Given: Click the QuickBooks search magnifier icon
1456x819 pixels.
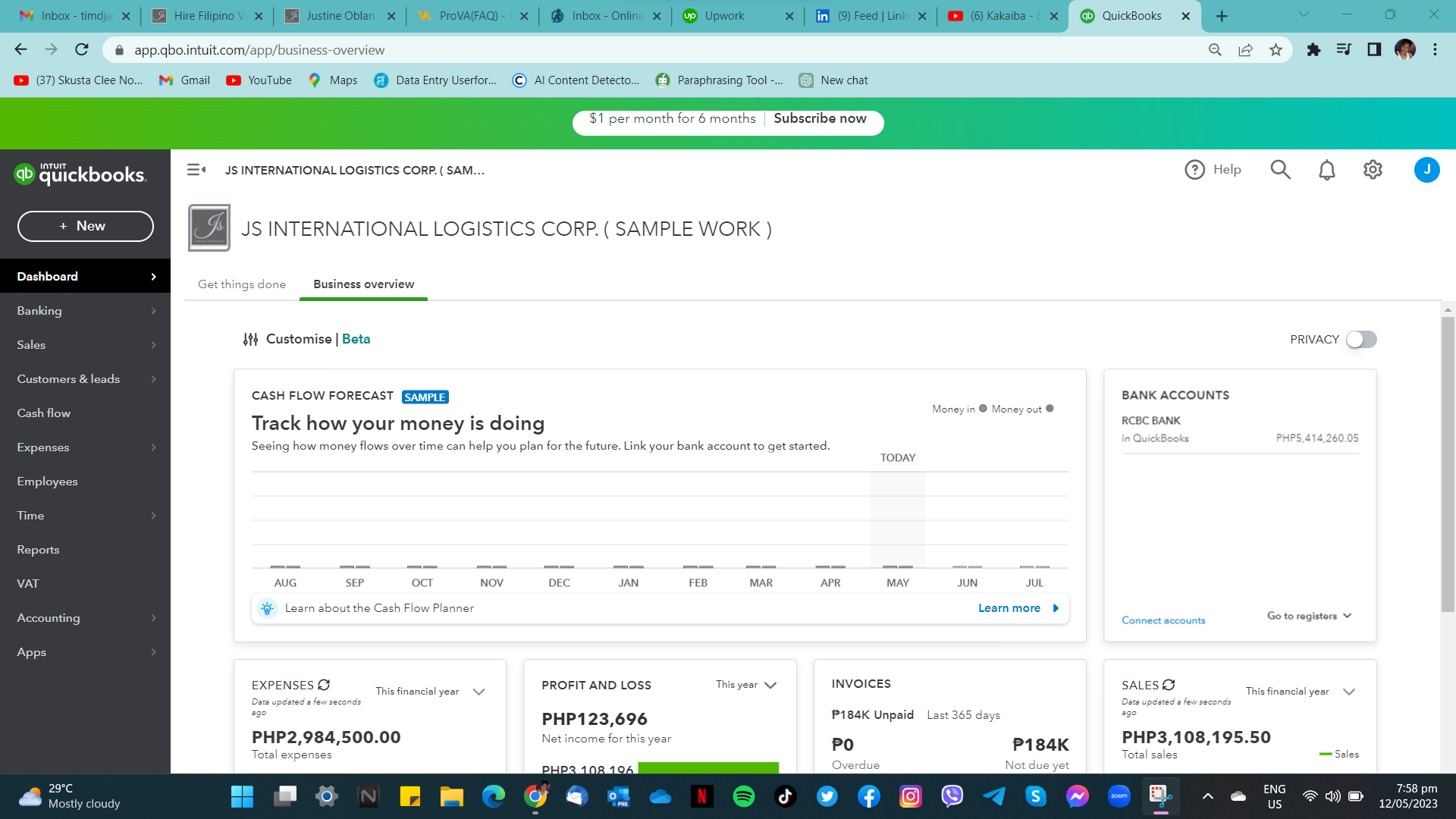Looking at the screenshot, I should point(1280,170).
